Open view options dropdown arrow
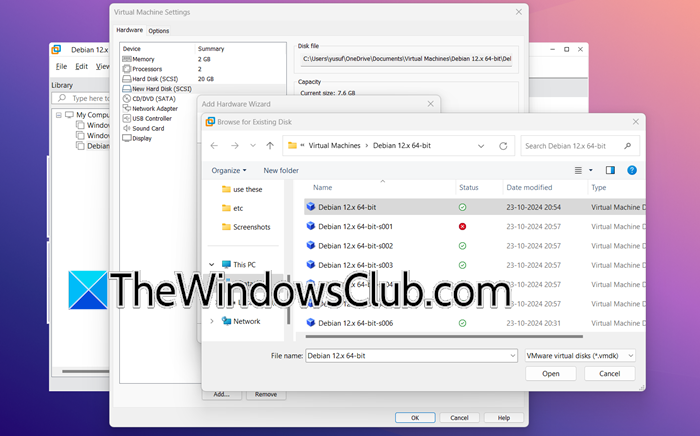Screen dimensions: 700x436 [x=591, y=170]
